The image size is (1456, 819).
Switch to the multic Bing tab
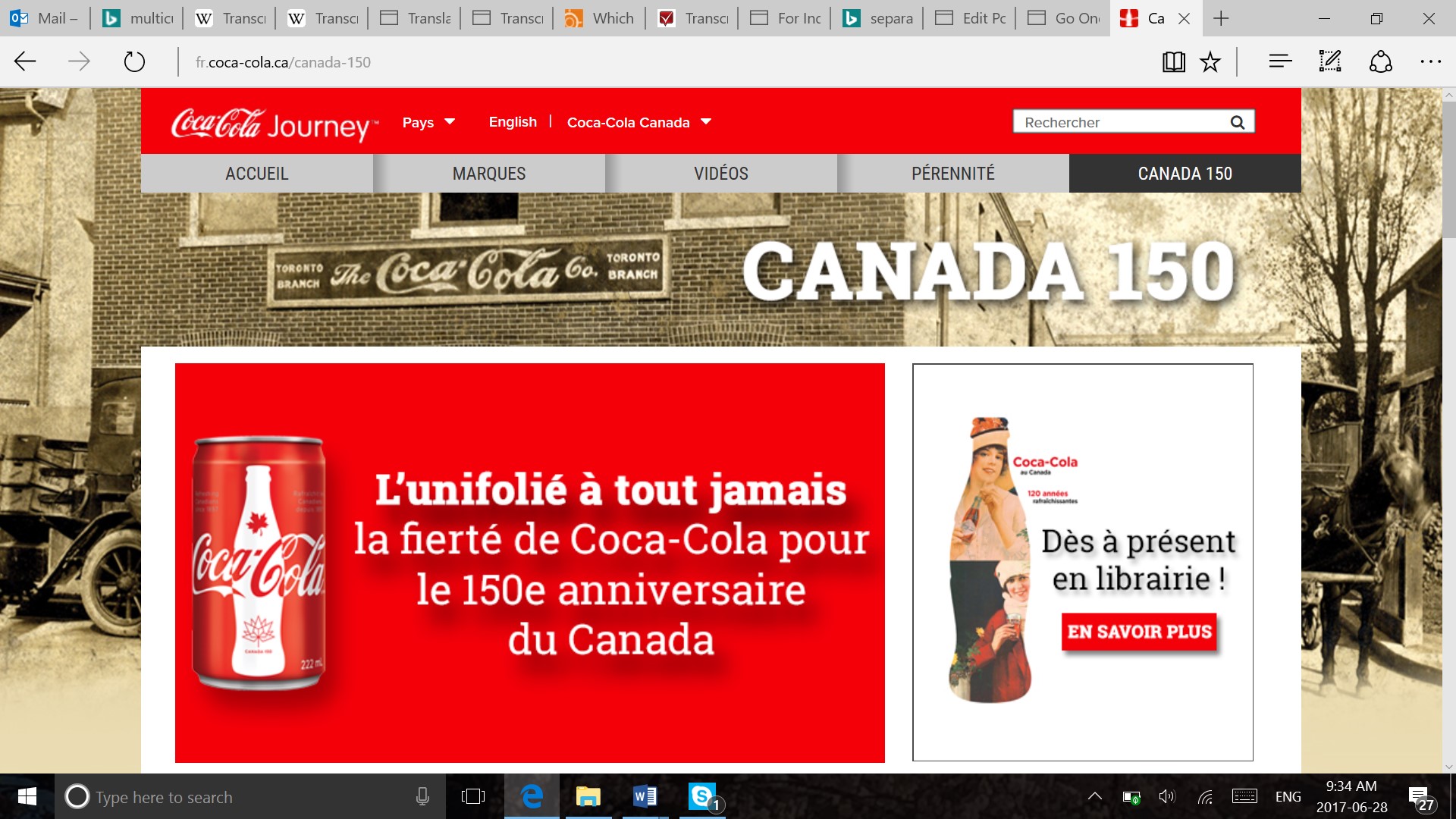click(x=137, y=18)
